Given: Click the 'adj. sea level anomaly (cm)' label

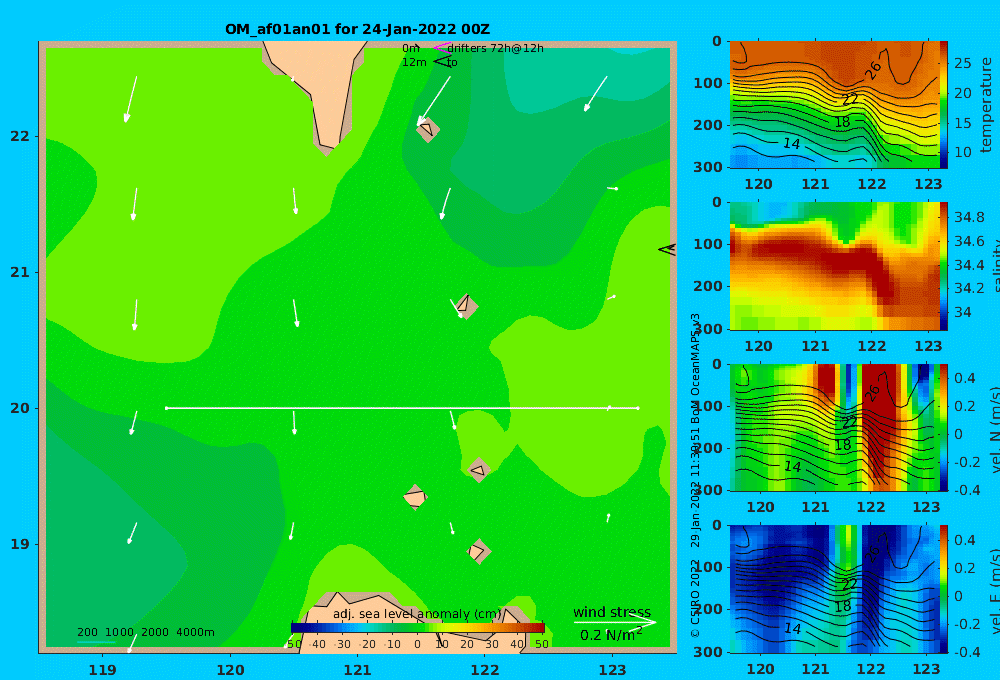Looking at the screenshot, I should 417,614.
